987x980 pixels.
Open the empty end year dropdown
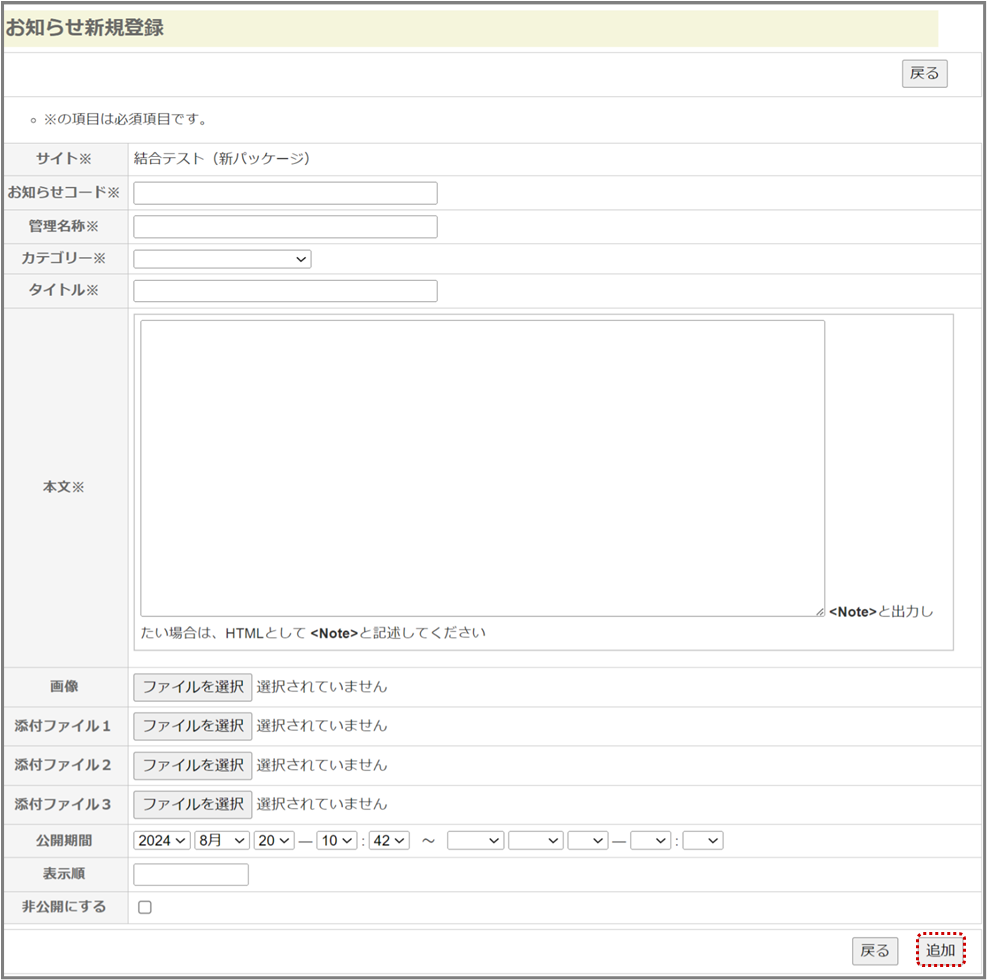tap(475, 841)
